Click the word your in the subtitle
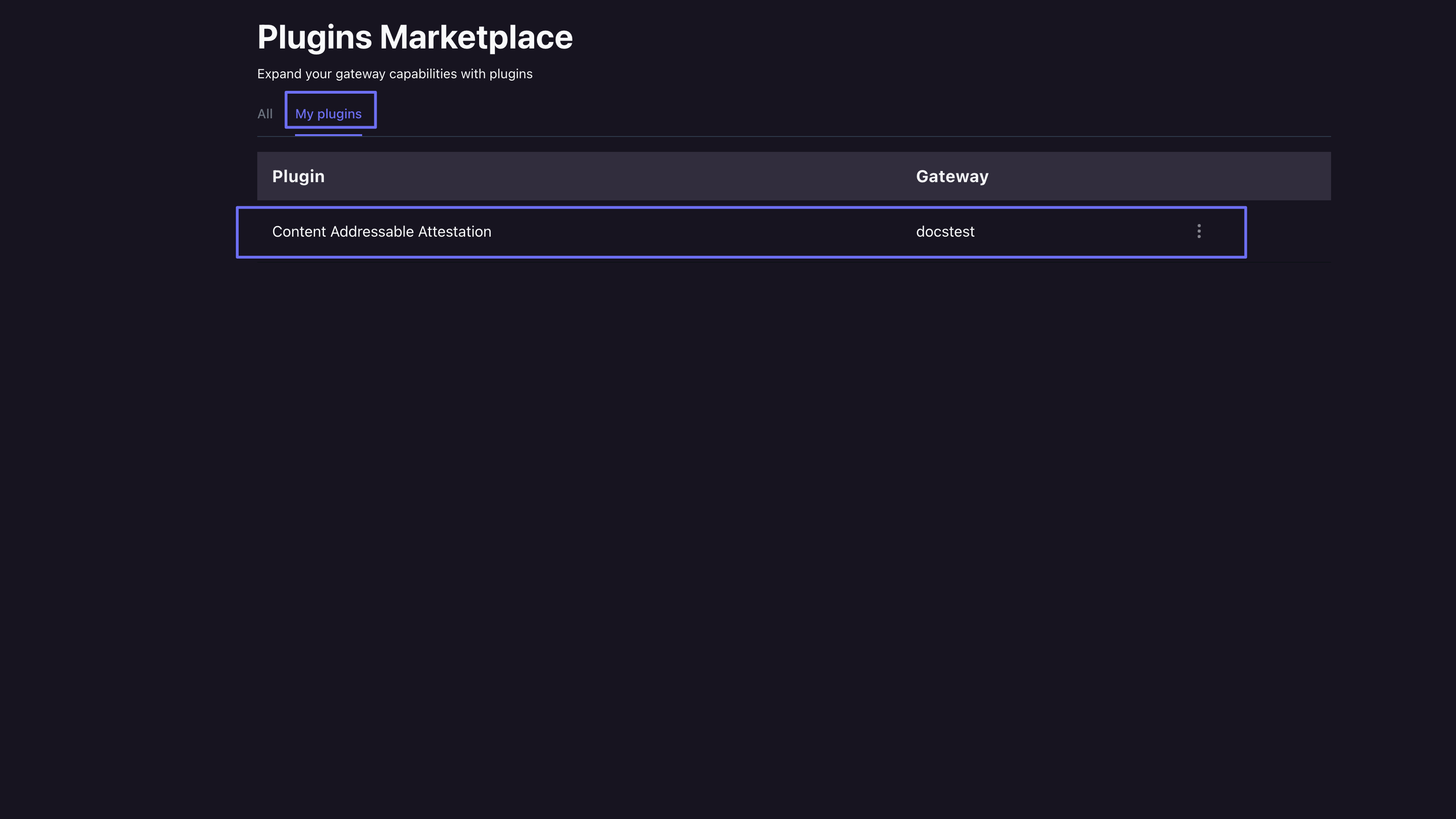1456x819 pixels. click(x=318, y=74)
